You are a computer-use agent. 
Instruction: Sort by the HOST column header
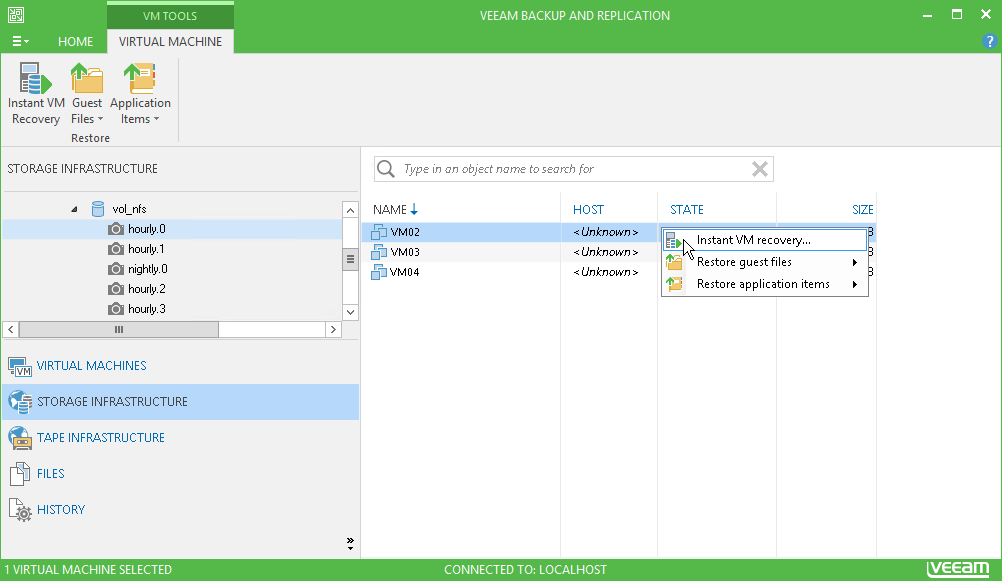tap(588, 210)
